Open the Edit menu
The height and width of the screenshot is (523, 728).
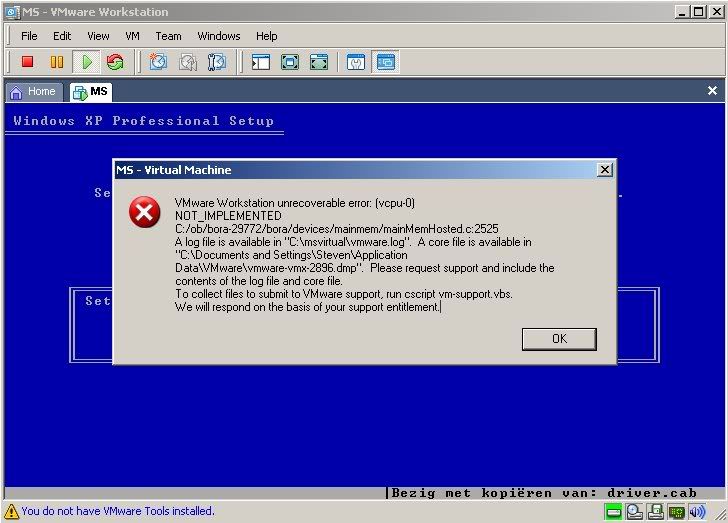click(x=62, y=36)
